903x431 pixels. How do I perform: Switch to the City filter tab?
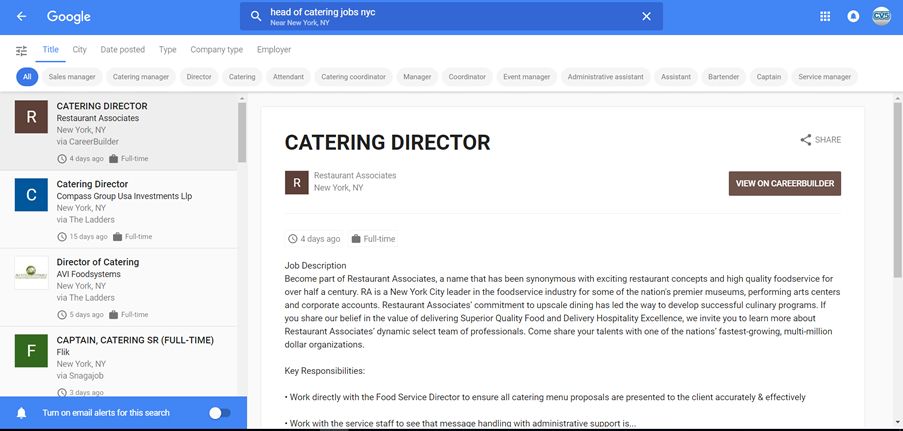(79, 50)
